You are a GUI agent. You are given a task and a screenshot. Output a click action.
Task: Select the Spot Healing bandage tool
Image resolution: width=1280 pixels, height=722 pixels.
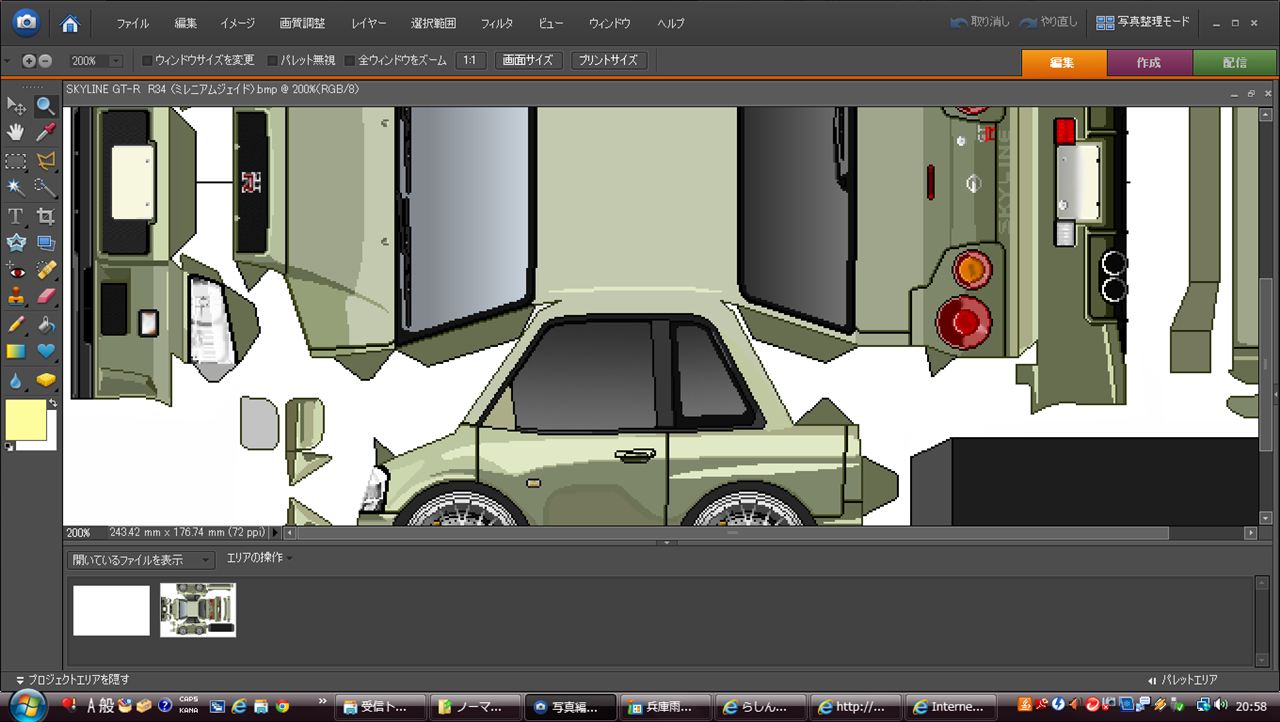point(46,270)
